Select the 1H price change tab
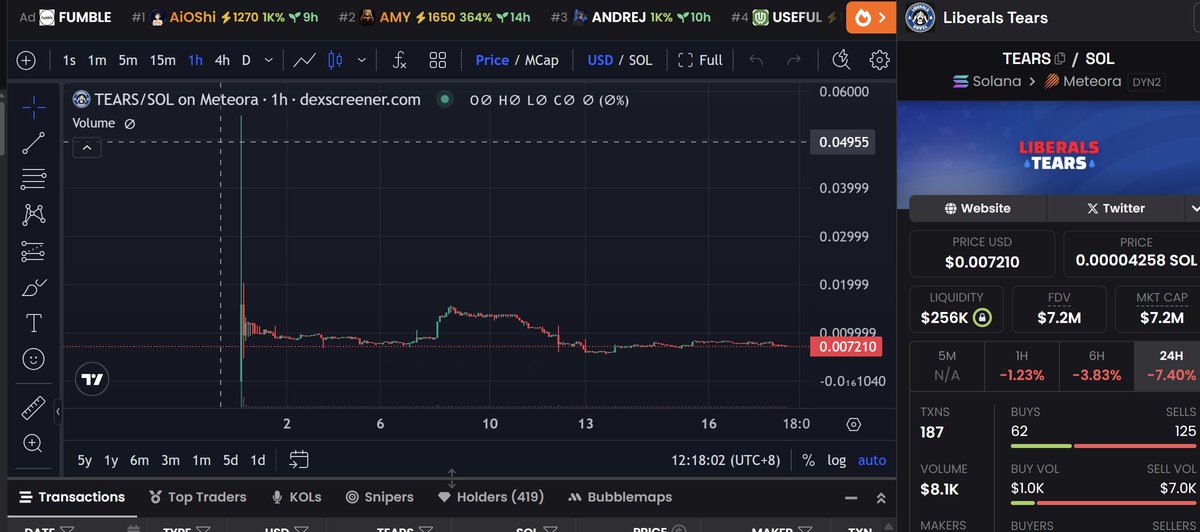This screenshot has width=1200, height=532. click(1022, 367)
